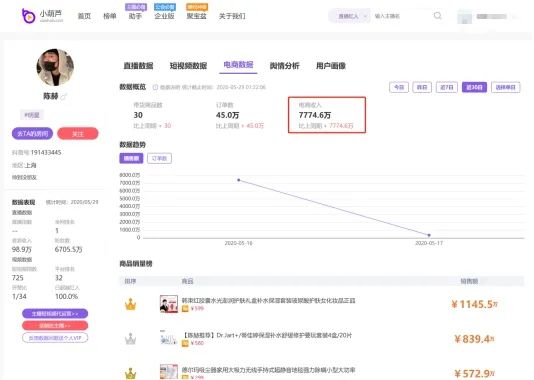Click the orange tag under first product
The width and height of the screenshot is (534, 380).
tap(185, 308)
